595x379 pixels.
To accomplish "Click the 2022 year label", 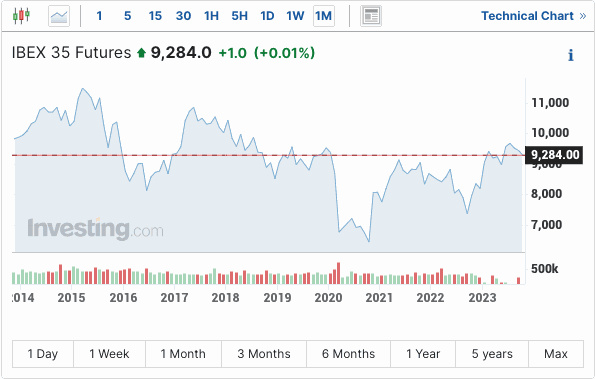I will [430, 298].
